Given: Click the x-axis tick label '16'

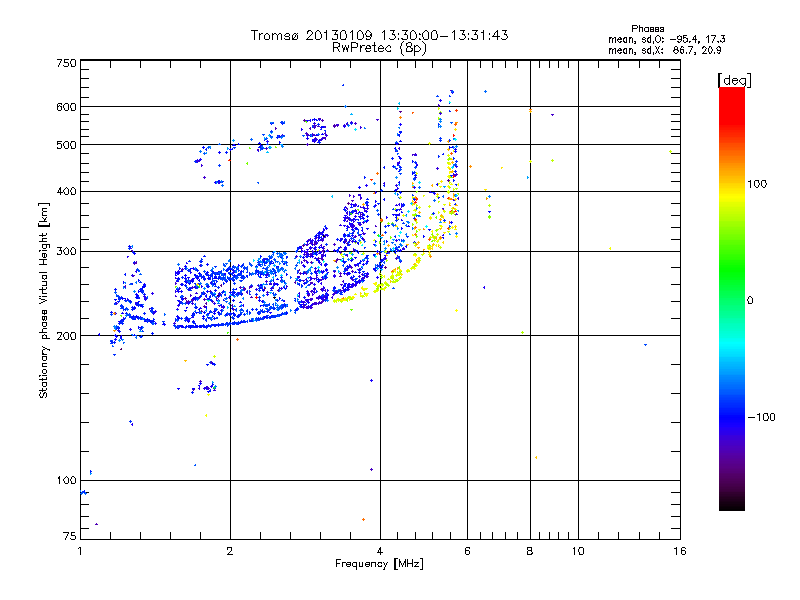Looking at the screenshot, I should (680, 551).
